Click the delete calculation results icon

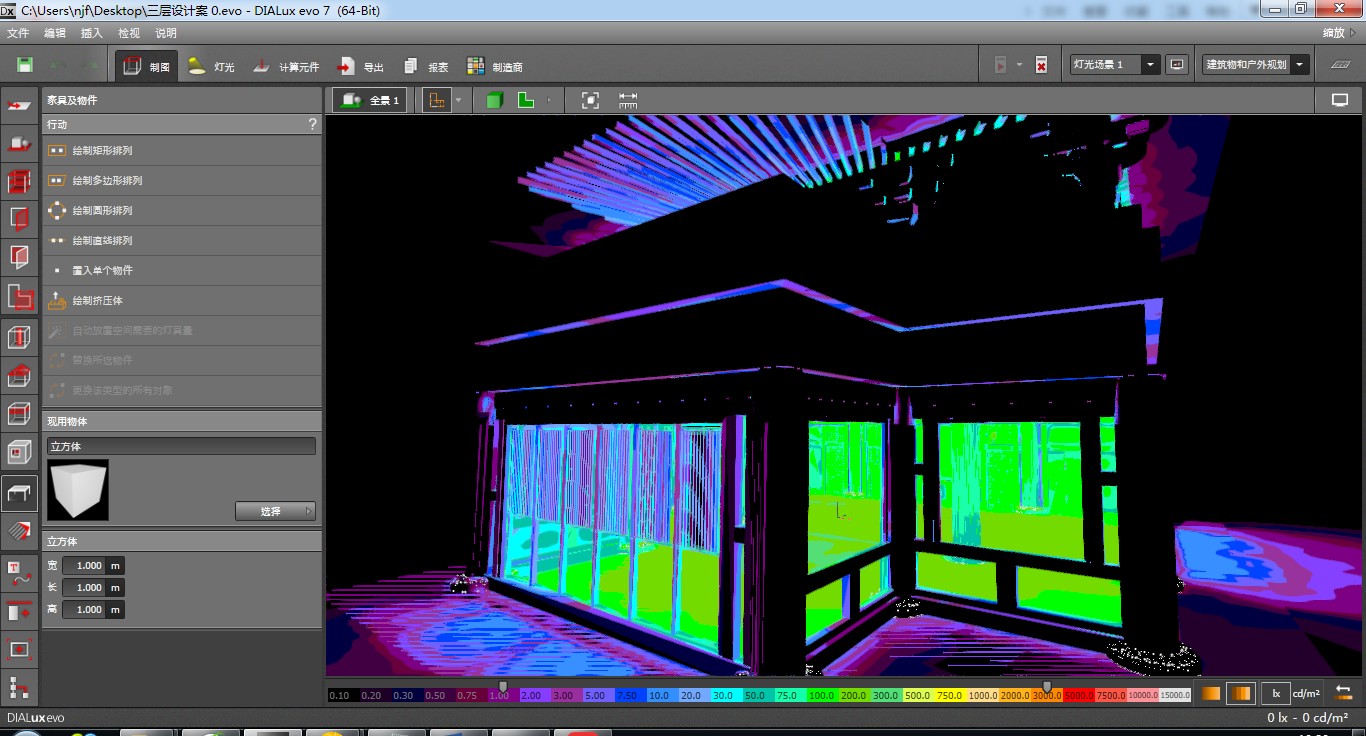click(x=1041, y=65)
